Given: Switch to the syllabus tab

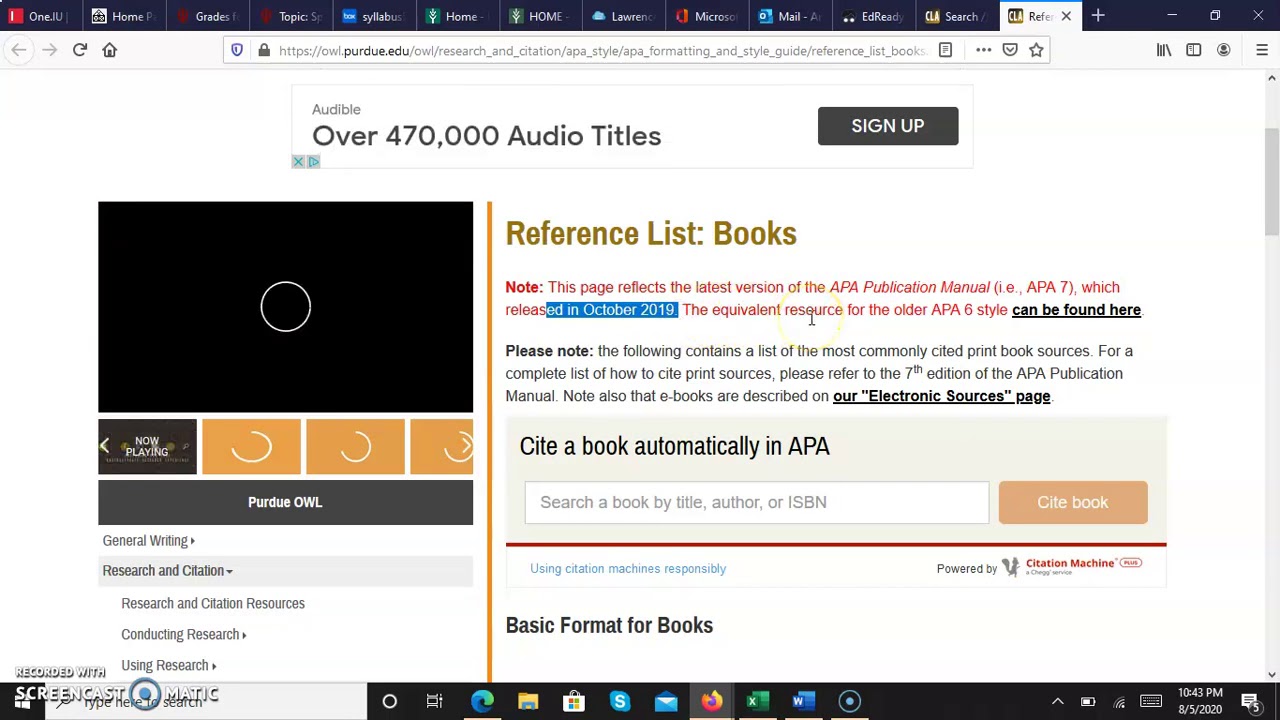Looking at the screenshot, I should click(372, 16).
